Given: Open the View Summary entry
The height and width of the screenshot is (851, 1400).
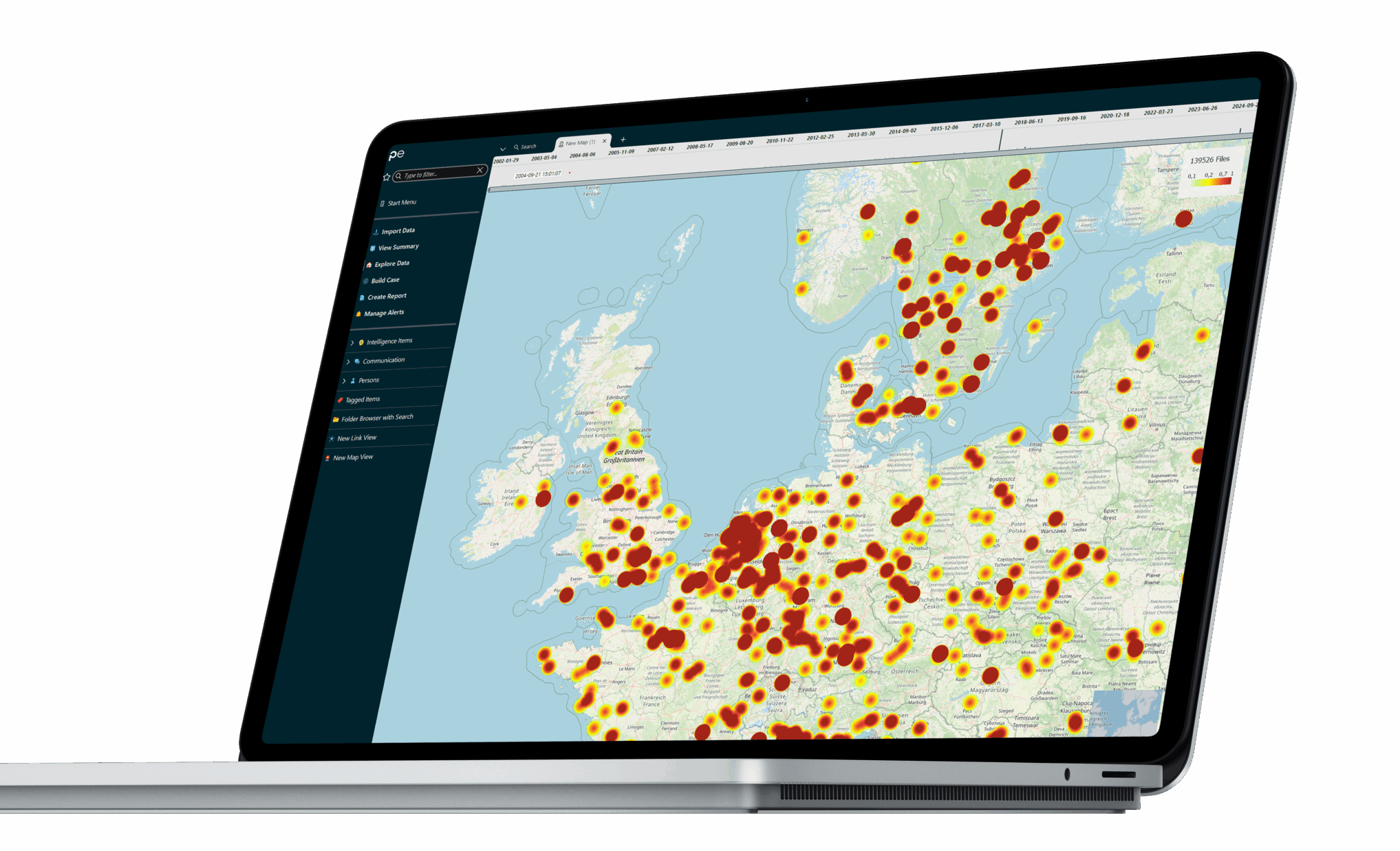Looking at the screenshot, I should coord(398,248).
